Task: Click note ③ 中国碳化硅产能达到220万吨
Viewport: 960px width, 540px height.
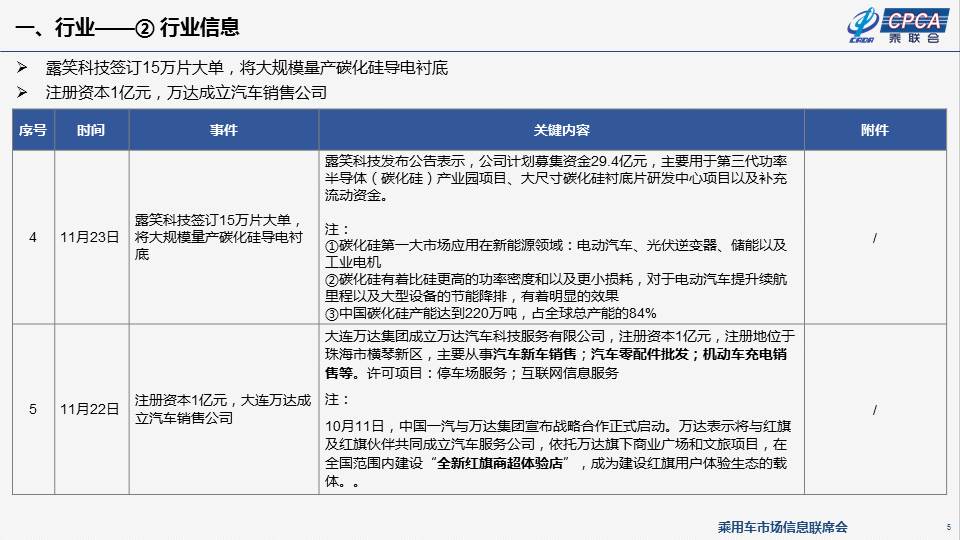Action: coord(490,313)
